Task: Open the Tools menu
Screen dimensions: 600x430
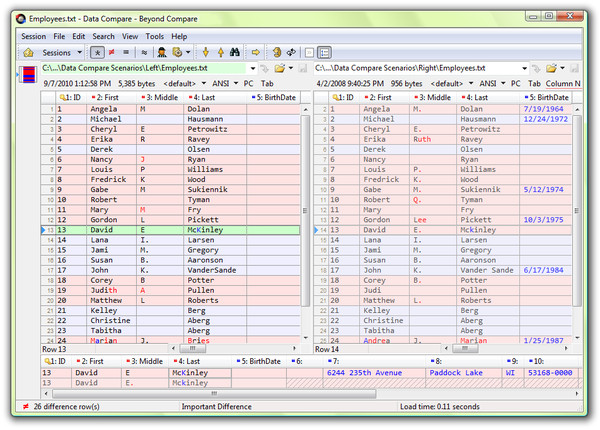Action: (x=155, y=36)
